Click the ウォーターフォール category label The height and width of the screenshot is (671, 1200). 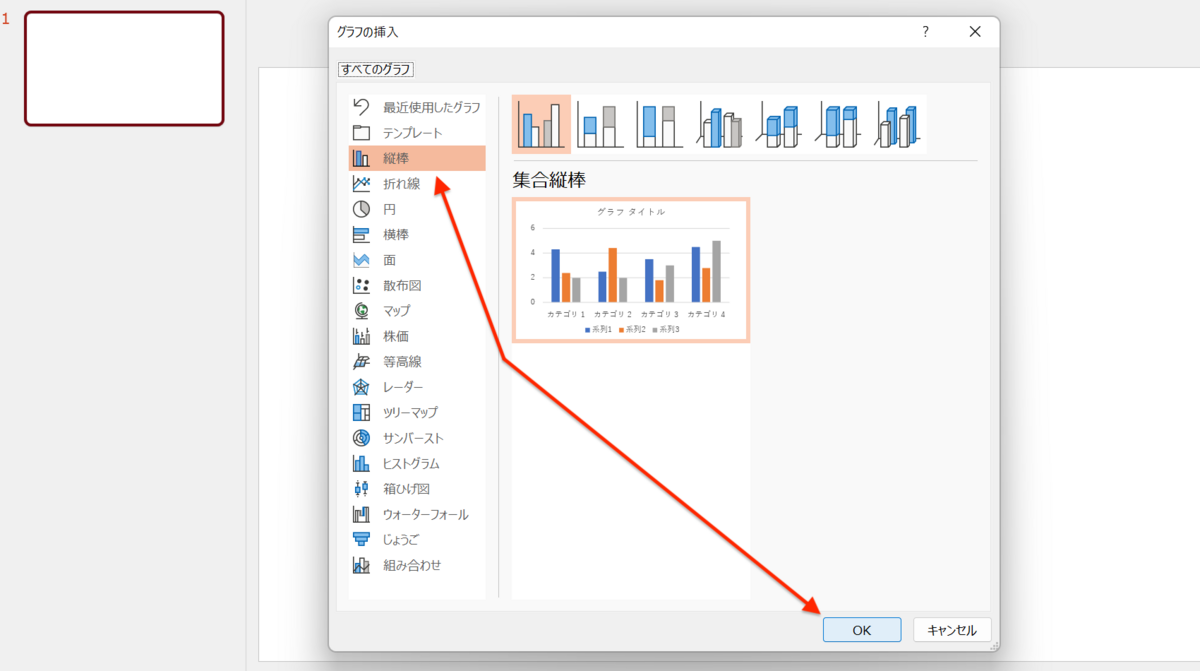tap(426, 514)
